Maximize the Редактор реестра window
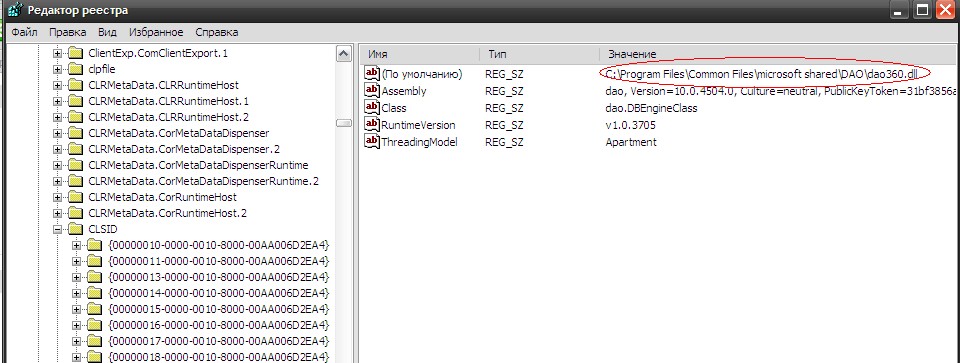 click(x=923, y=10)
